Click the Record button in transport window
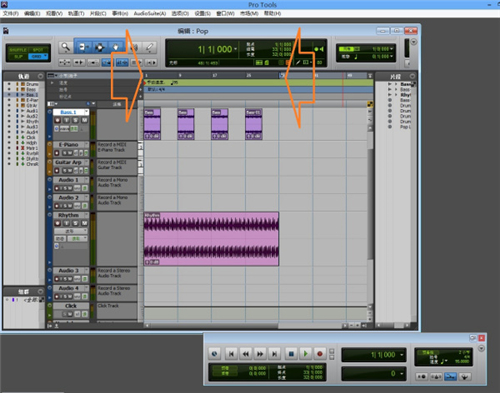500x393 pixels. (320, 354)
